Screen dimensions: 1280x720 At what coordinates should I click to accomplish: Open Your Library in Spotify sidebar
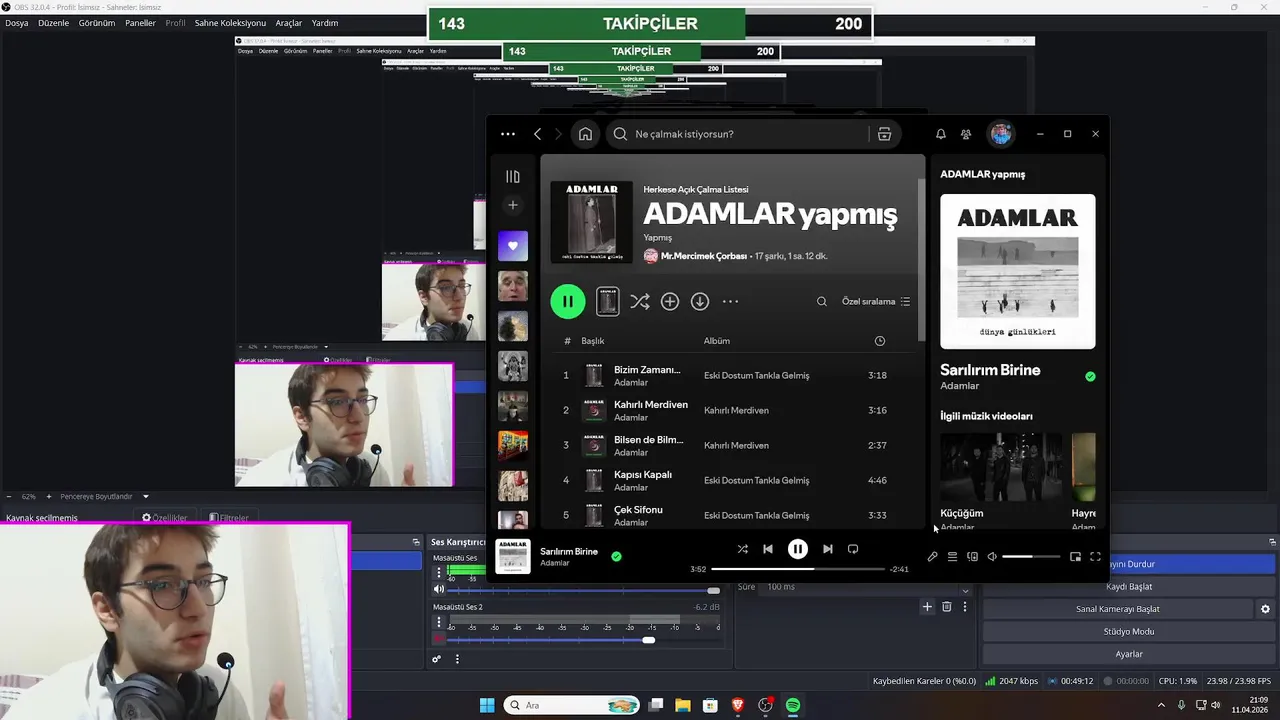(513, 177)
